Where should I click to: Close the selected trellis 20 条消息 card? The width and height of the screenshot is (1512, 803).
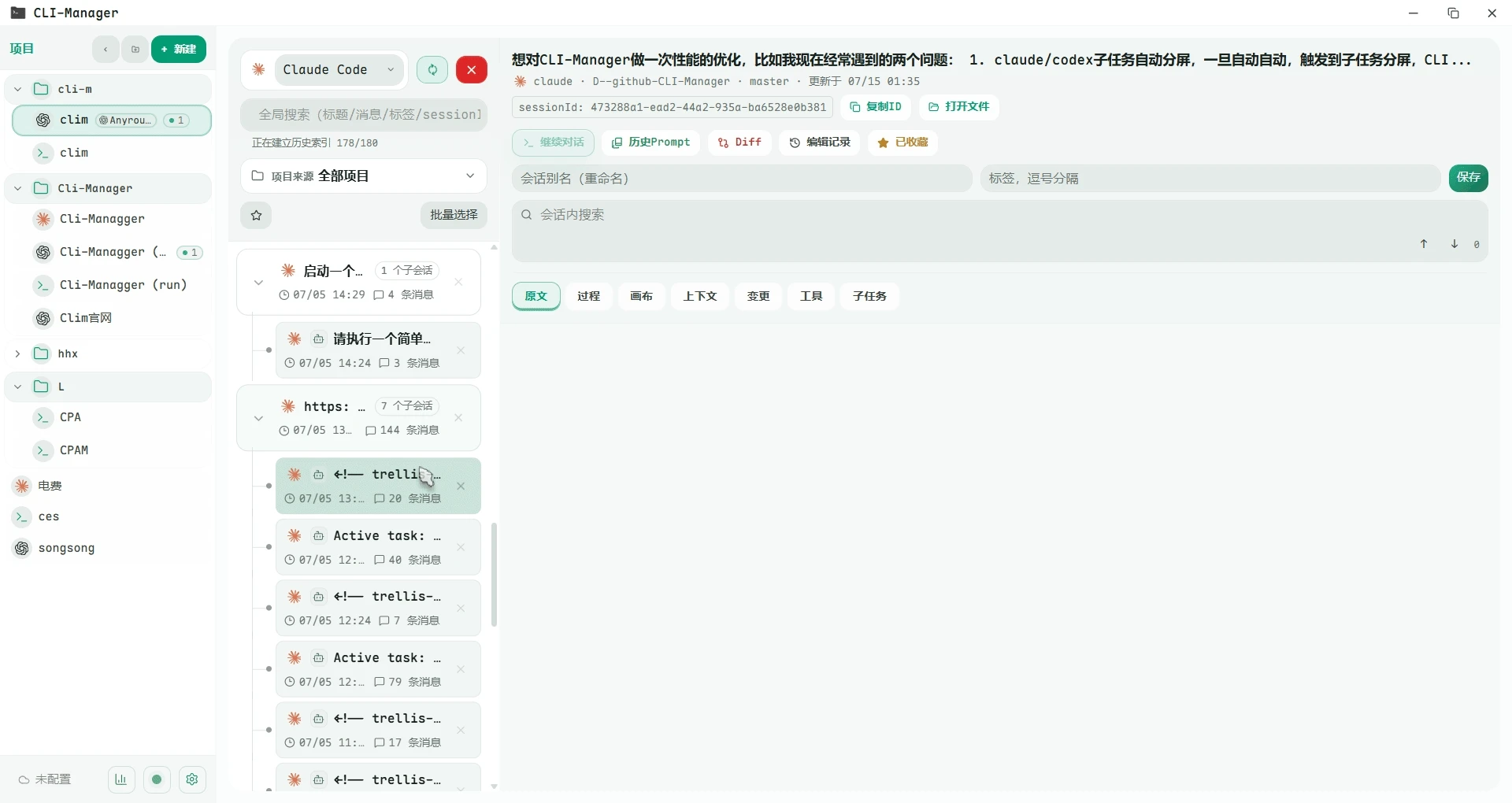click(461, 487)
